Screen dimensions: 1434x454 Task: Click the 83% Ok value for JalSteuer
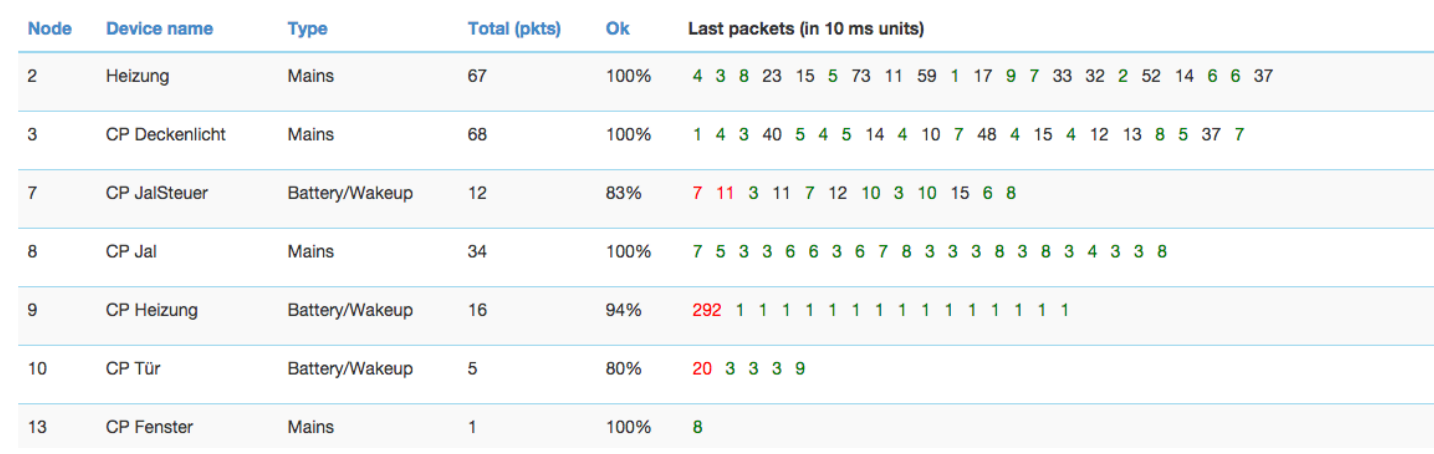[x=624, y=193]
